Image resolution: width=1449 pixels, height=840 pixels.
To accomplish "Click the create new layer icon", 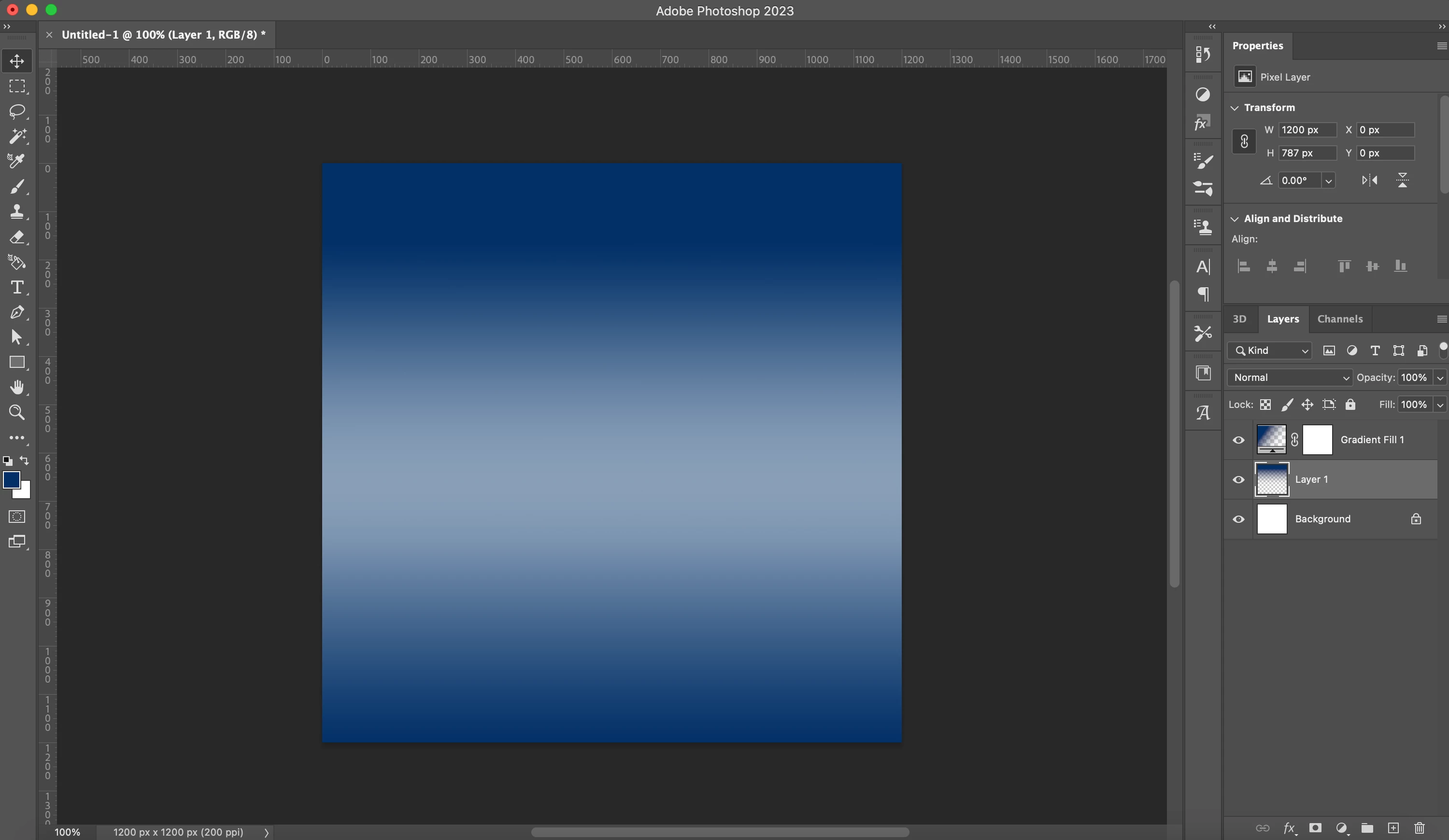I will tap(1392, 828).
